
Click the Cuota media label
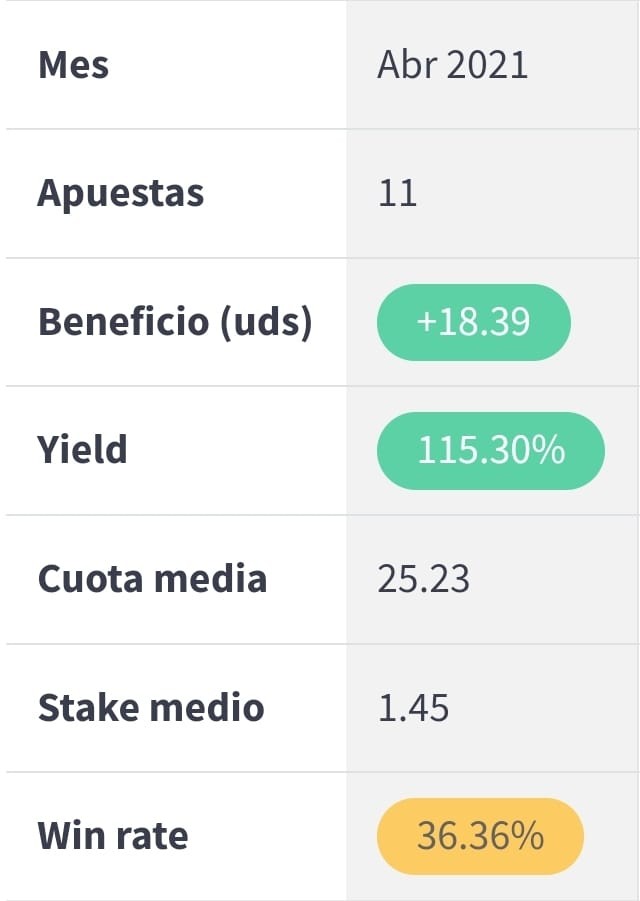tap(152, 579)
